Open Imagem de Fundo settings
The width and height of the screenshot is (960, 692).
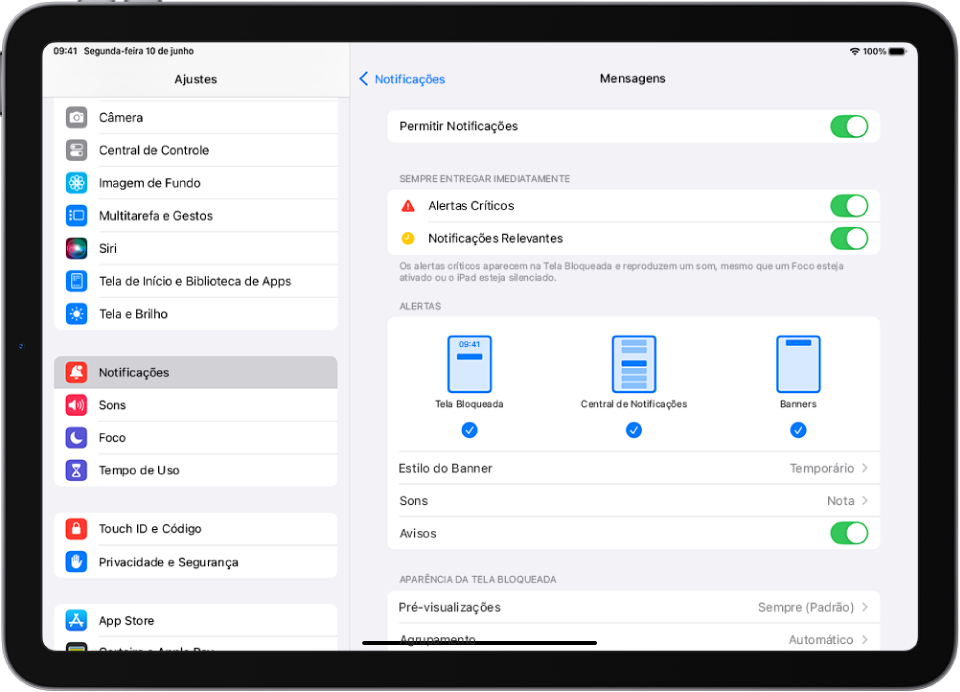(x=196, y=182)
